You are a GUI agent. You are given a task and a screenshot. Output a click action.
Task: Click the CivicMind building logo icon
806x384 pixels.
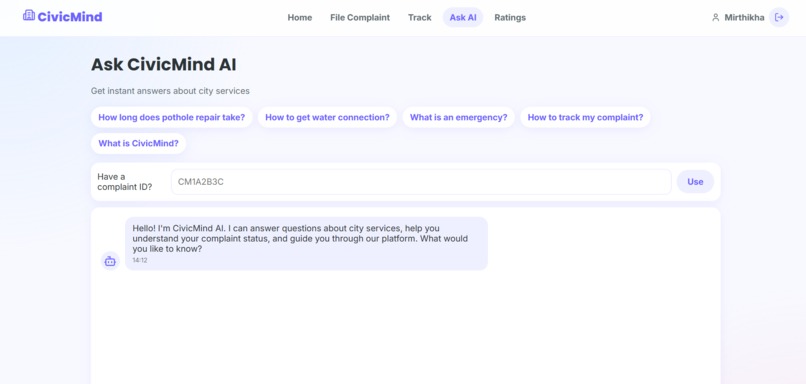pyautogui.click(x=29, y=15)
